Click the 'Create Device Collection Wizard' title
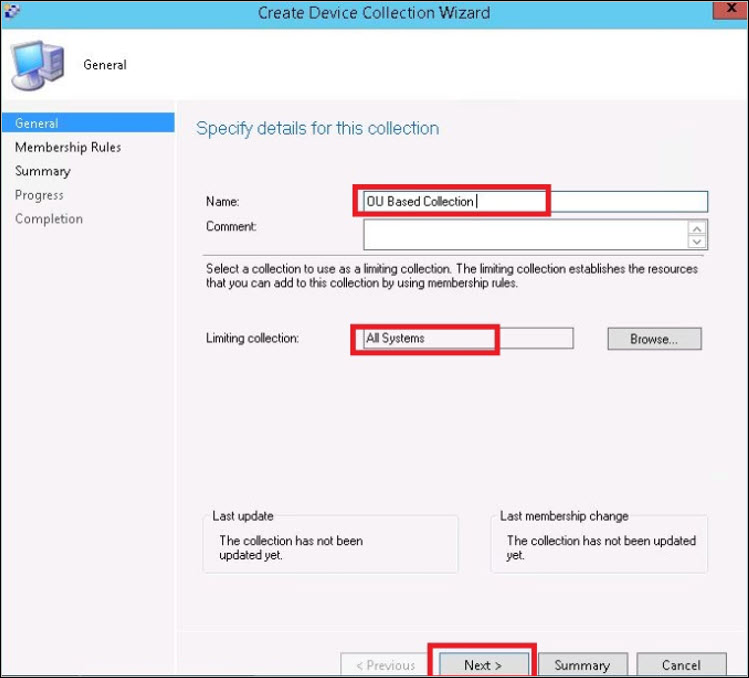 tap(374, 12)
